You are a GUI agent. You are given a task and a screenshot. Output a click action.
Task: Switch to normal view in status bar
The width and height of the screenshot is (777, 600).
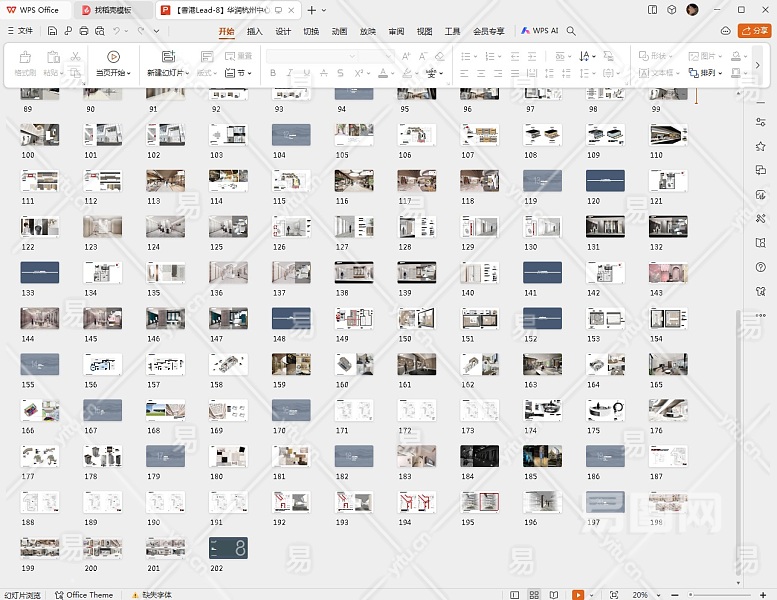tap(514, 594)
